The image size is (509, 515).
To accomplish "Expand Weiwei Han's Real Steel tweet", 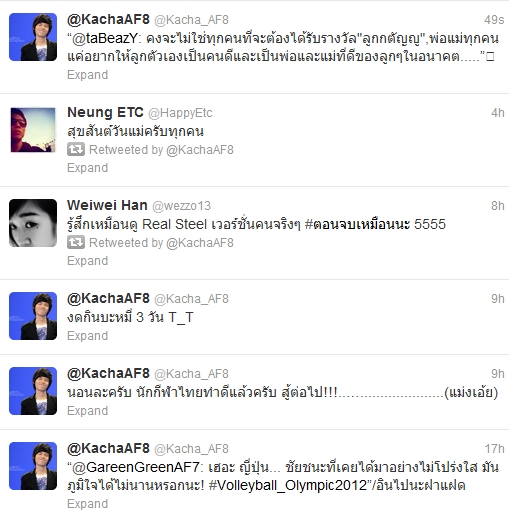I will pos(88,261).
